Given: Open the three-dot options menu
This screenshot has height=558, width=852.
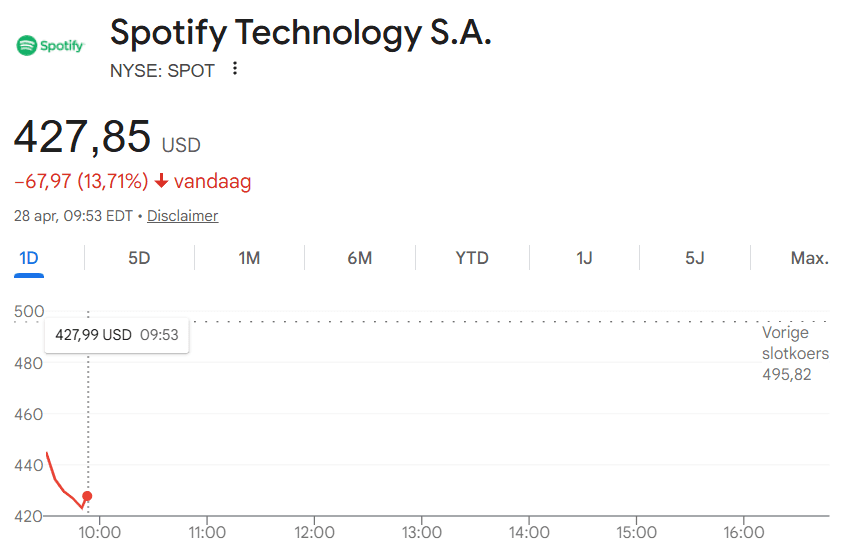Looking at the screenshot, I should (235, 69).
